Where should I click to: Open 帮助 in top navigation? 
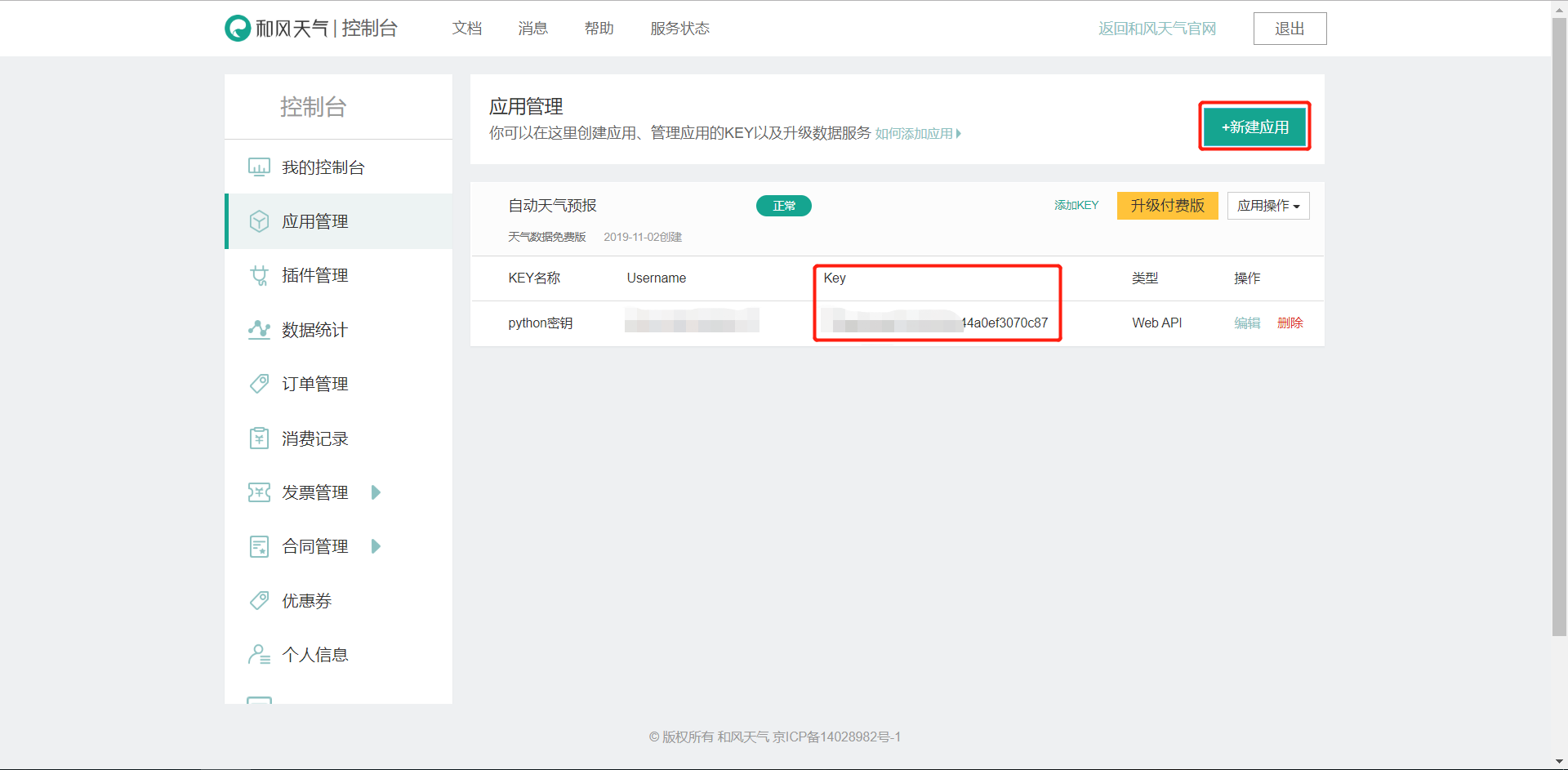point(599,29)
